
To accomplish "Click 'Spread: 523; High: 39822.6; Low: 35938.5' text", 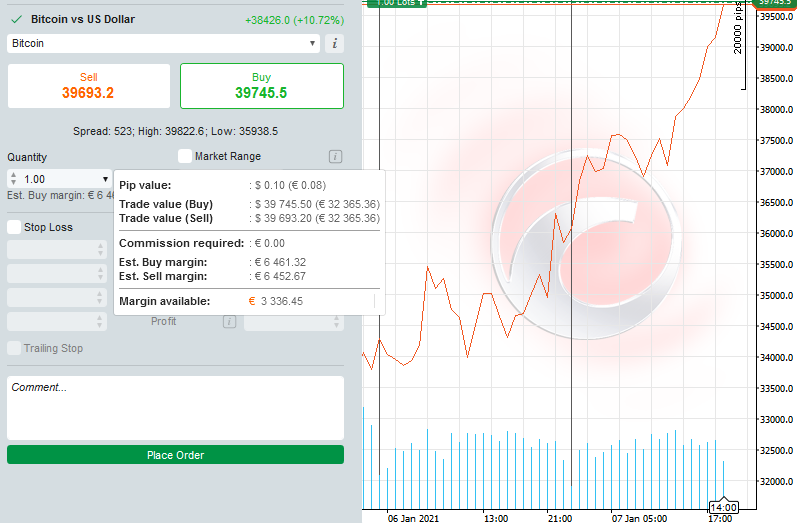I will 175,131.
